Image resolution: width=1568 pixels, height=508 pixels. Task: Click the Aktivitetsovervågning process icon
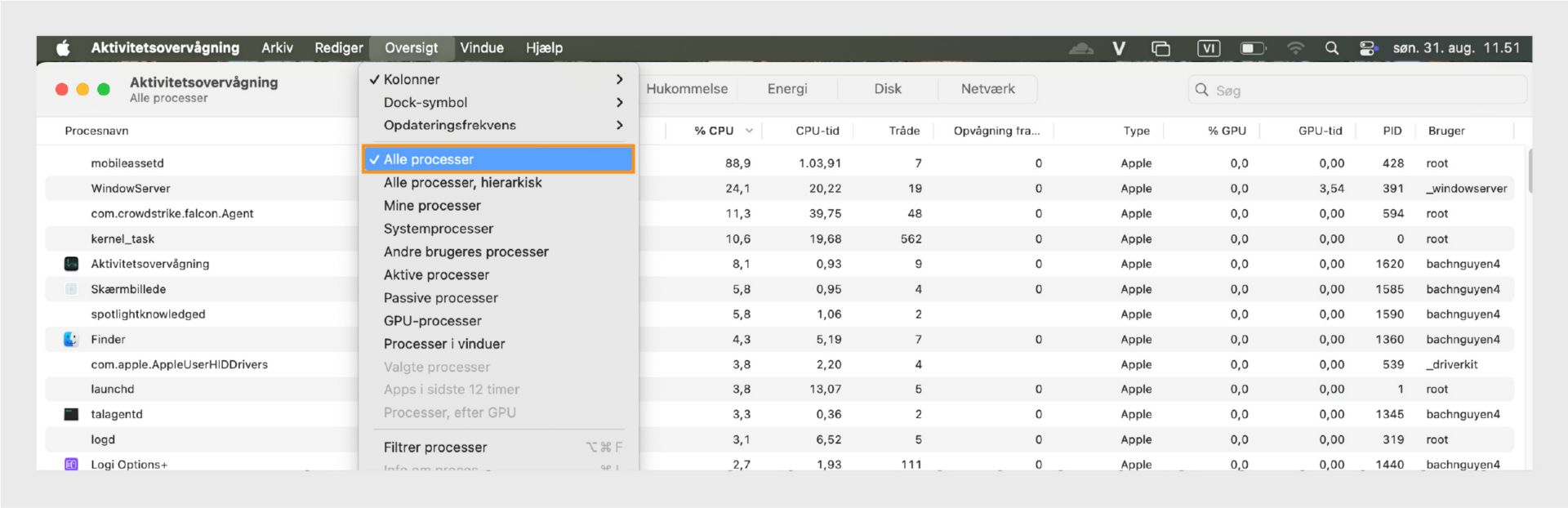(x=71, y=264)
